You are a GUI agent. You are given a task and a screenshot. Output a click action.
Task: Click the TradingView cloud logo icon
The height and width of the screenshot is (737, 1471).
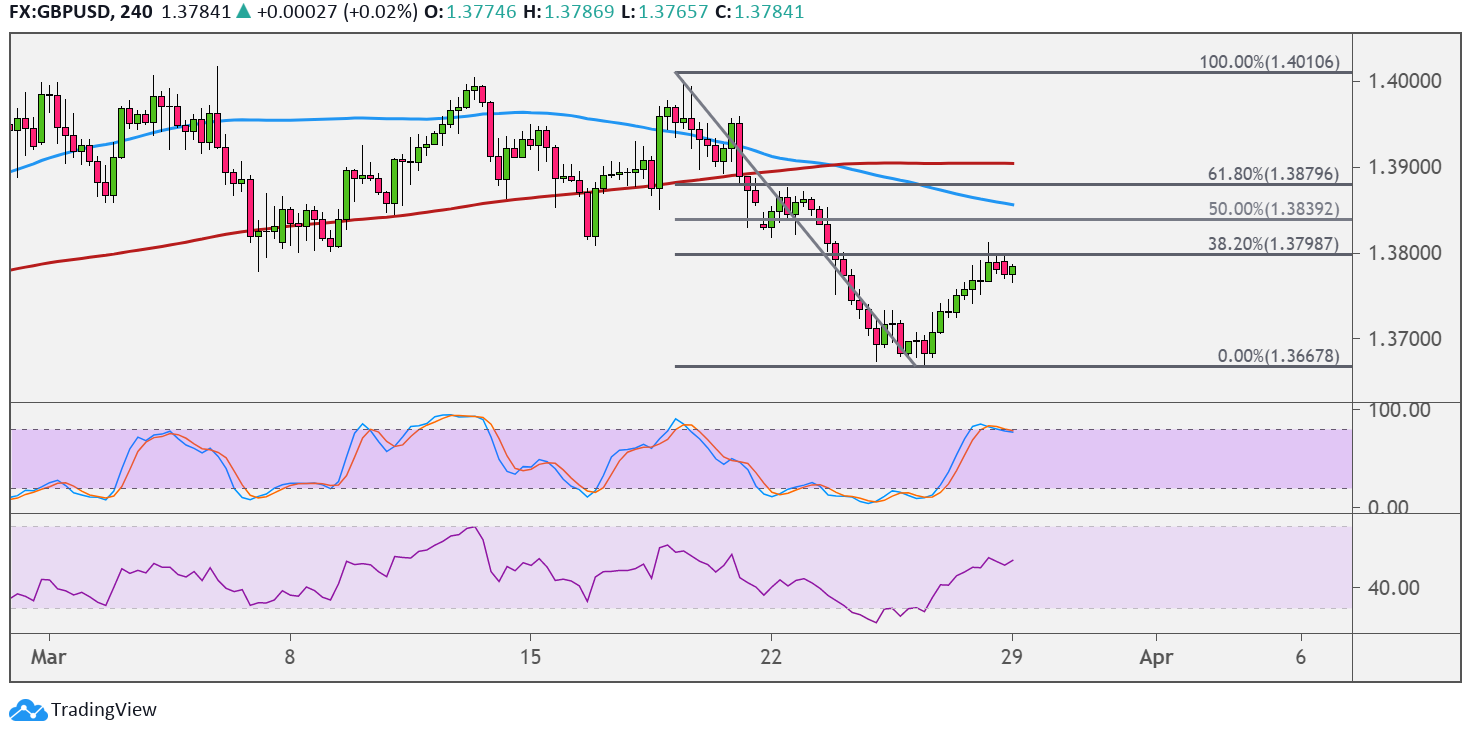point(28,710)
